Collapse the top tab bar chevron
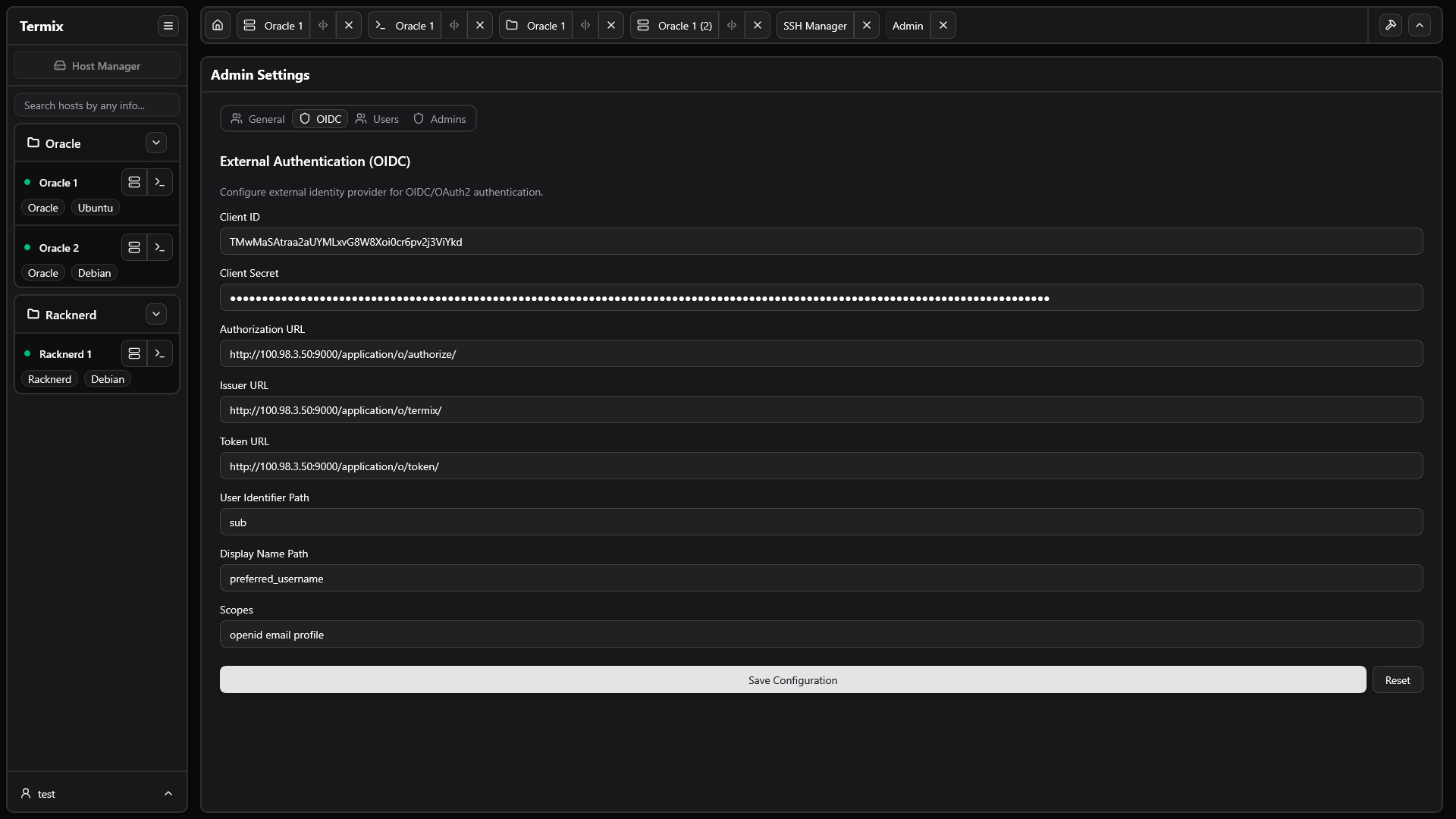This screenshot has height=819, width=1456. [x=1420, y=25]
